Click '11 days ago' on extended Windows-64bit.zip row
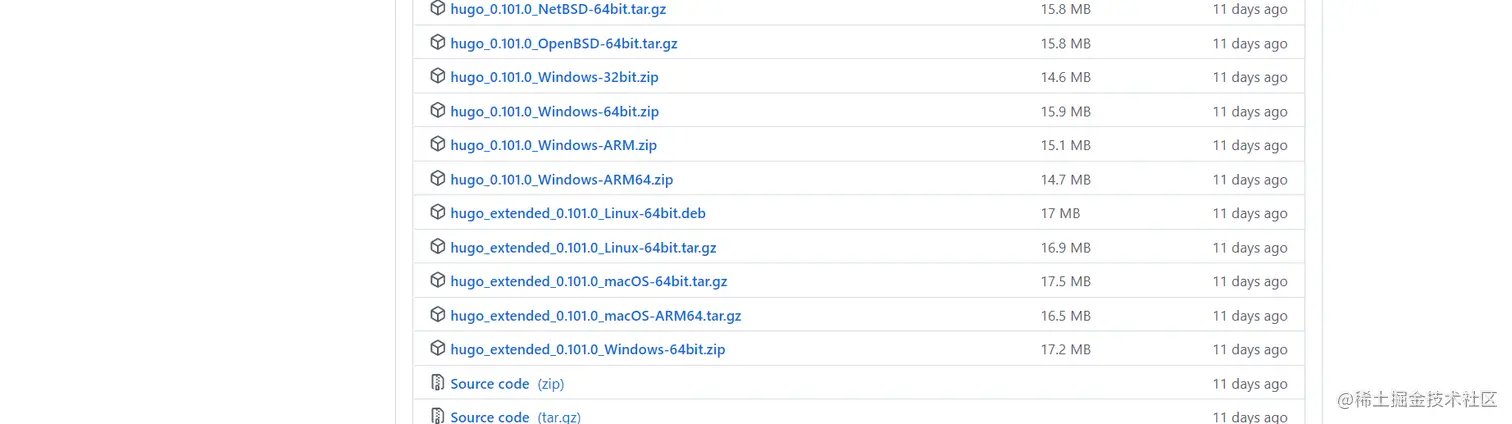1512x424 pixels. click(x=1250, y=349)
